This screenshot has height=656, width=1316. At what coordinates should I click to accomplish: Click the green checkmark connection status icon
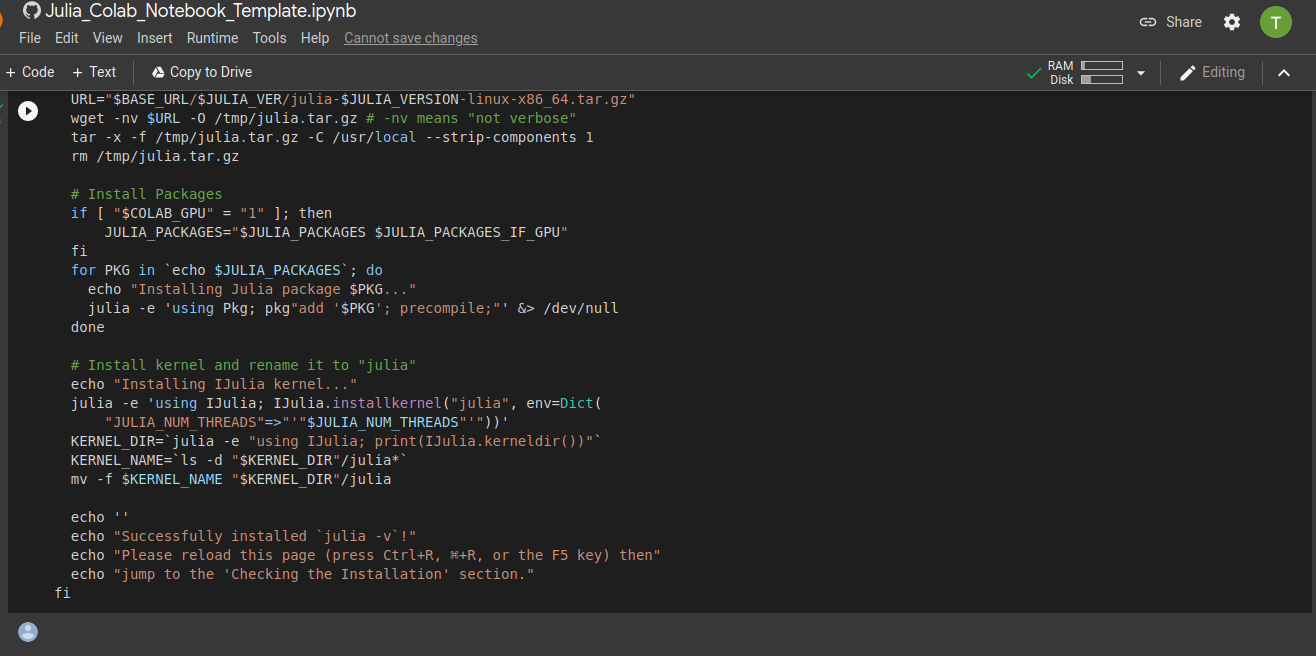tap(1033, 72)
